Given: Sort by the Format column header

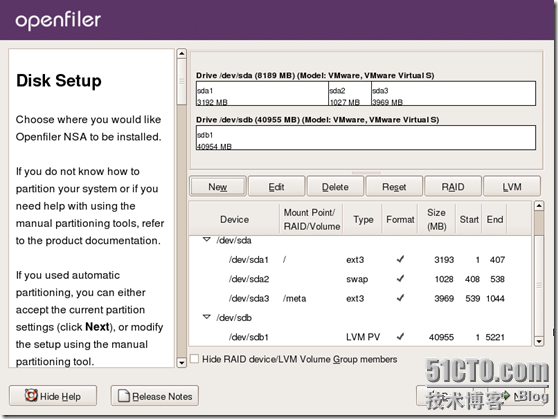Looking at the screenshot, I should point(400,219).
